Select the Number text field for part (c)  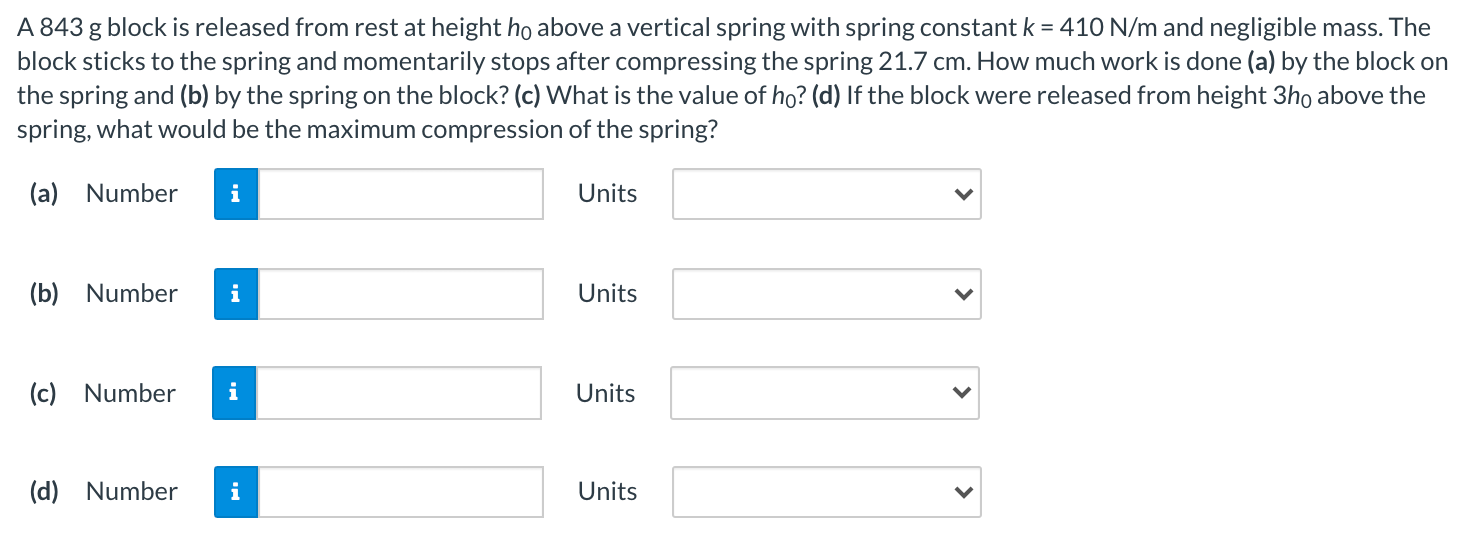tap(399, 393)
